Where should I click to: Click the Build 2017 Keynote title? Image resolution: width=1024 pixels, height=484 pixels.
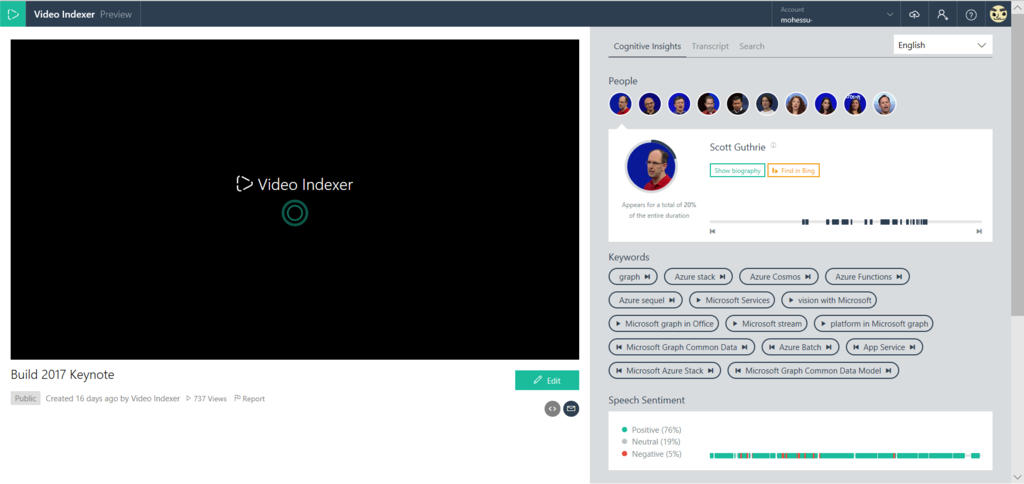(x=63, y=375)
